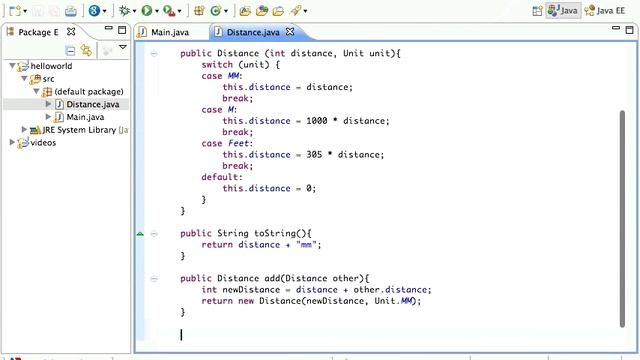Select the helloworld project
This screenshot has height=360, width=640.
51,66
